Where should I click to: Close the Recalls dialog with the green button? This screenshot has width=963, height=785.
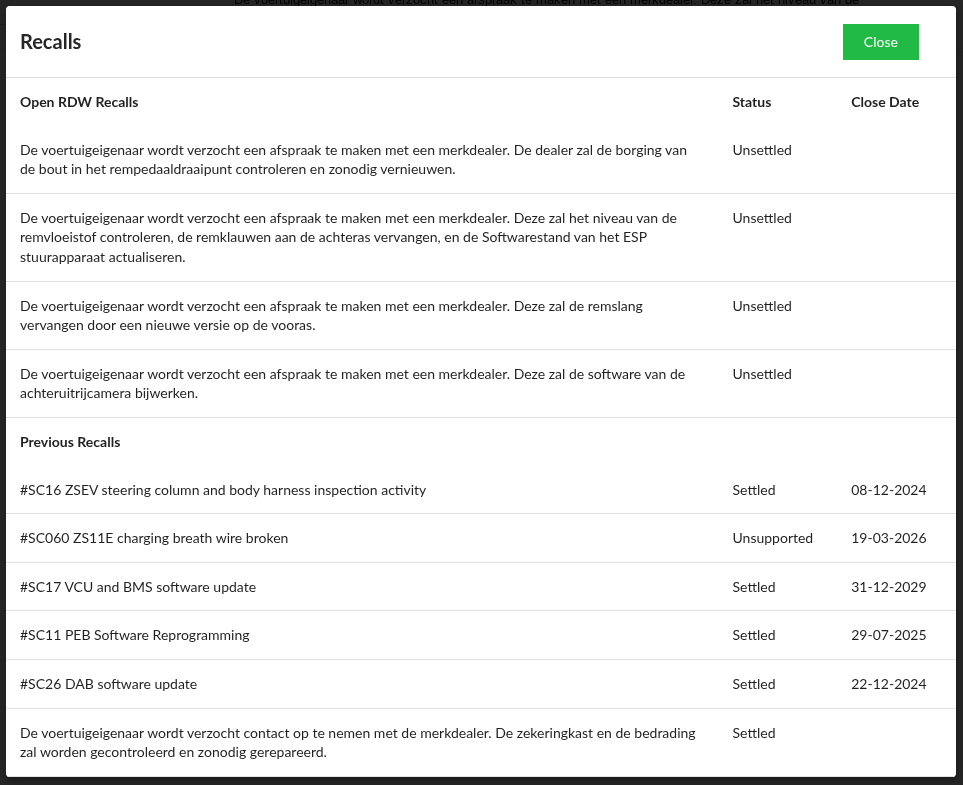tap(880, 42)
